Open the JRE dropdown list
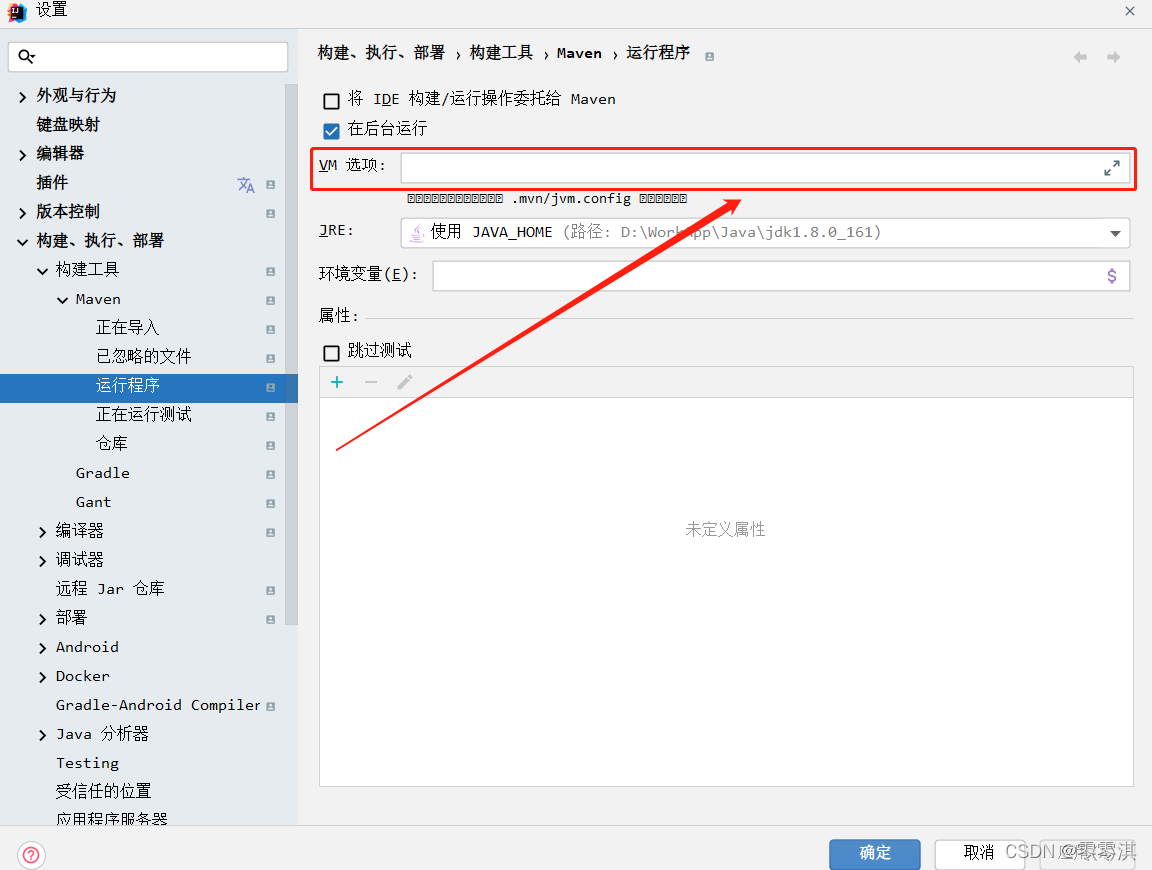 coord(1115,233)
